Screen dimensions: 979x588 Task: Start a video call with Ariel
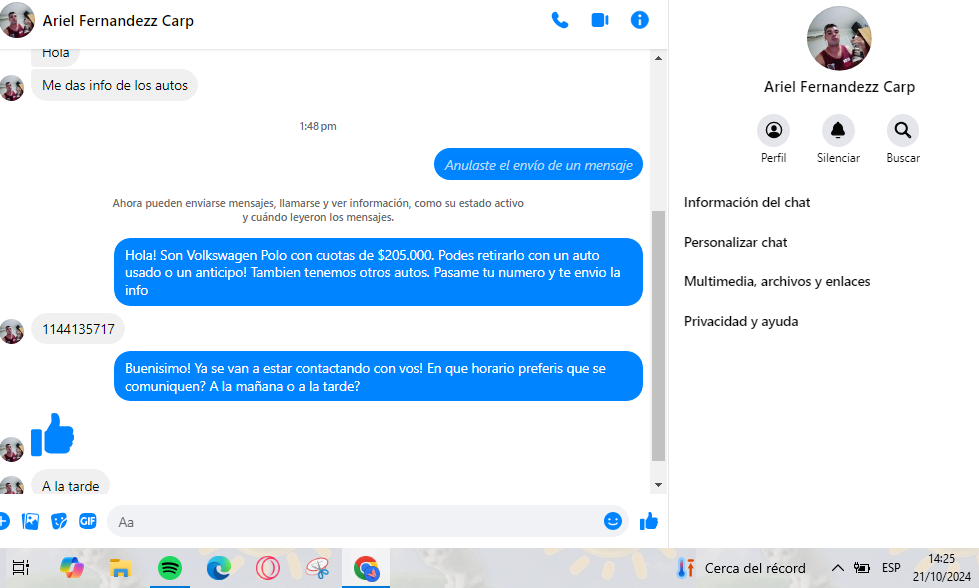pyautogui.click(x=600, y=21)
